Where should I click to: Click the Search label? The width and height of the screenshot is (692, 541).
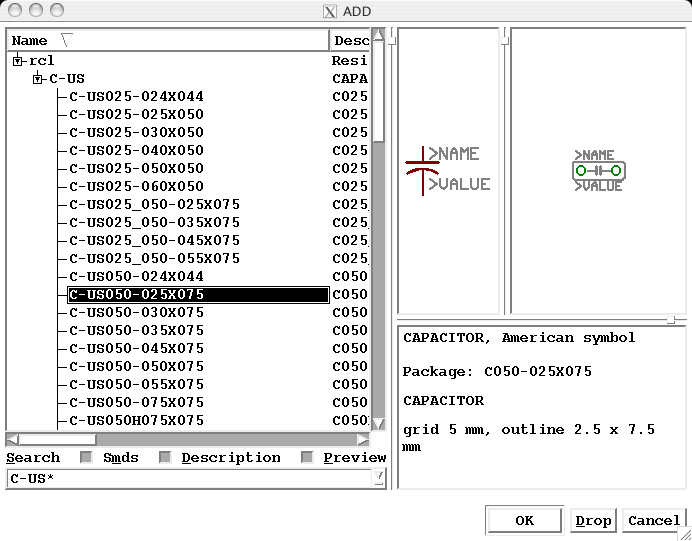33,458
